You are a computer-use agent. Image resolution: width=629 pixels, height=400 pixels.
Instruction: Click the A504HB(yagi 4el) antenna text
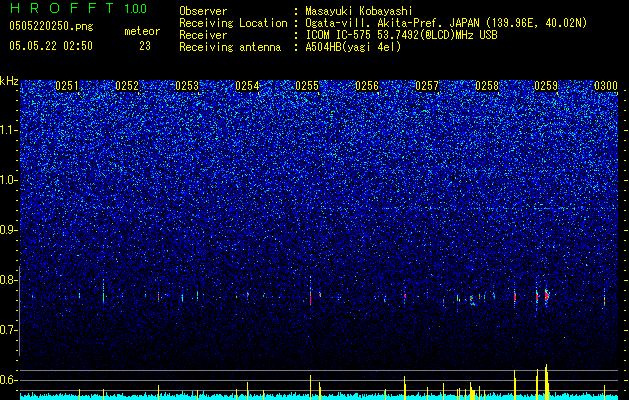click(353, 47)
